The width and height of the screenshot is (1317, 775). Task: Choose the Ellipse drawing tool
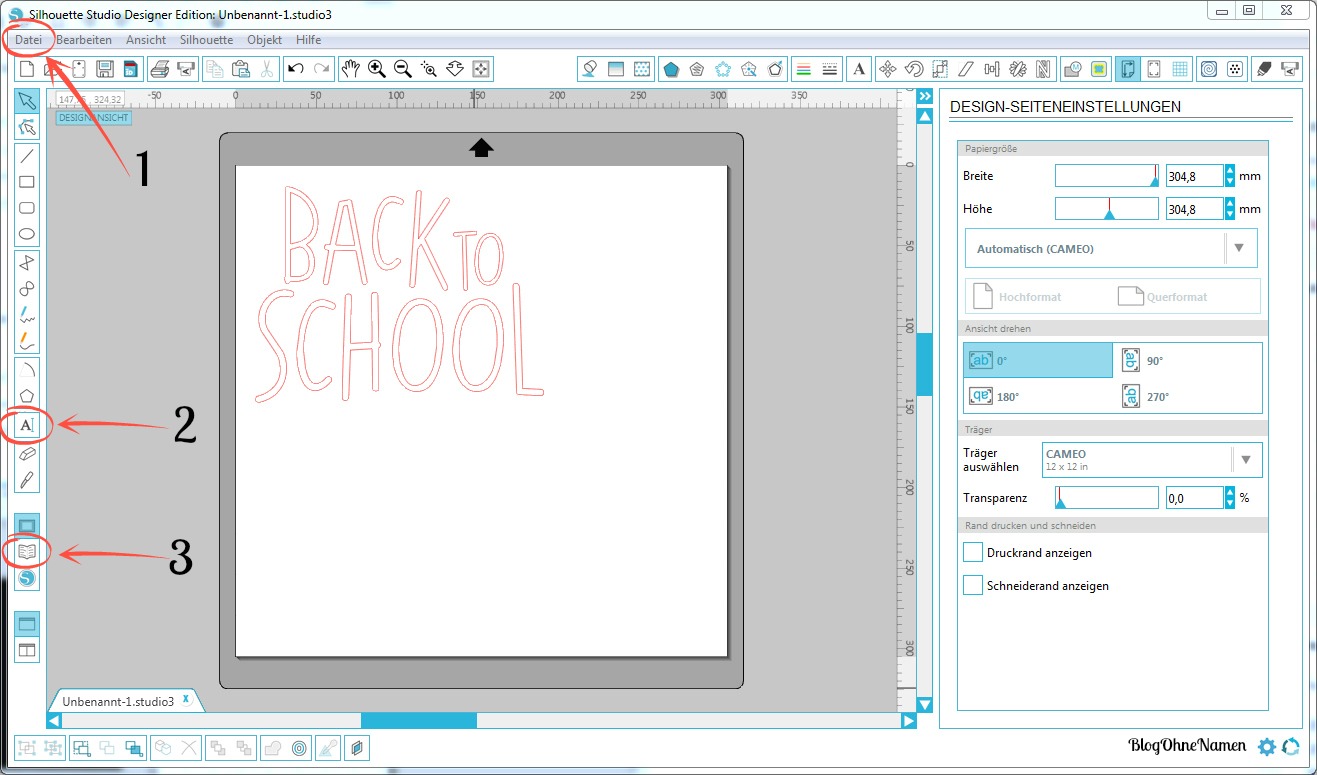[27, 235]
